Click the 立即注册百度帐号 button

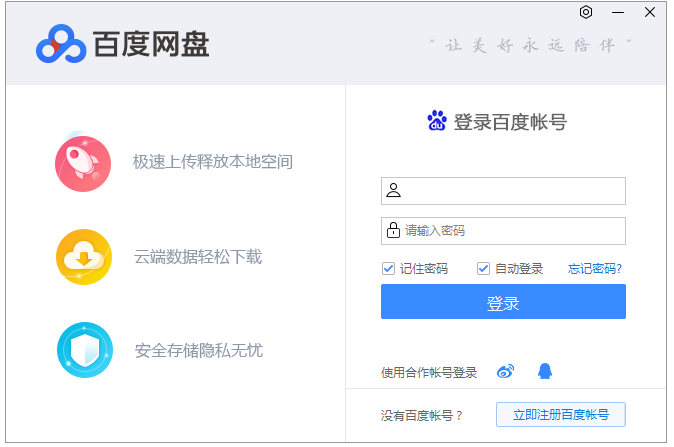point(561,414)
